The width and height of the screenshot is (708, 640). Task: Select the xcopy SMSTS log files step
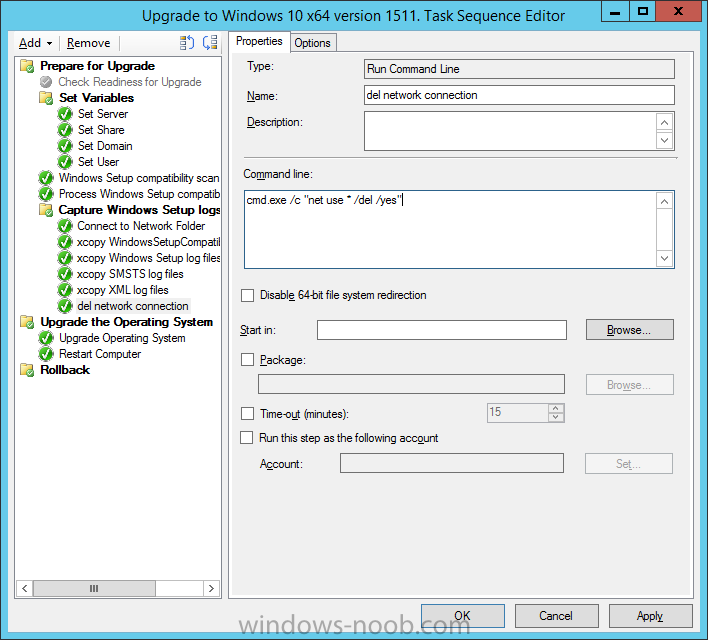(130, 274)
